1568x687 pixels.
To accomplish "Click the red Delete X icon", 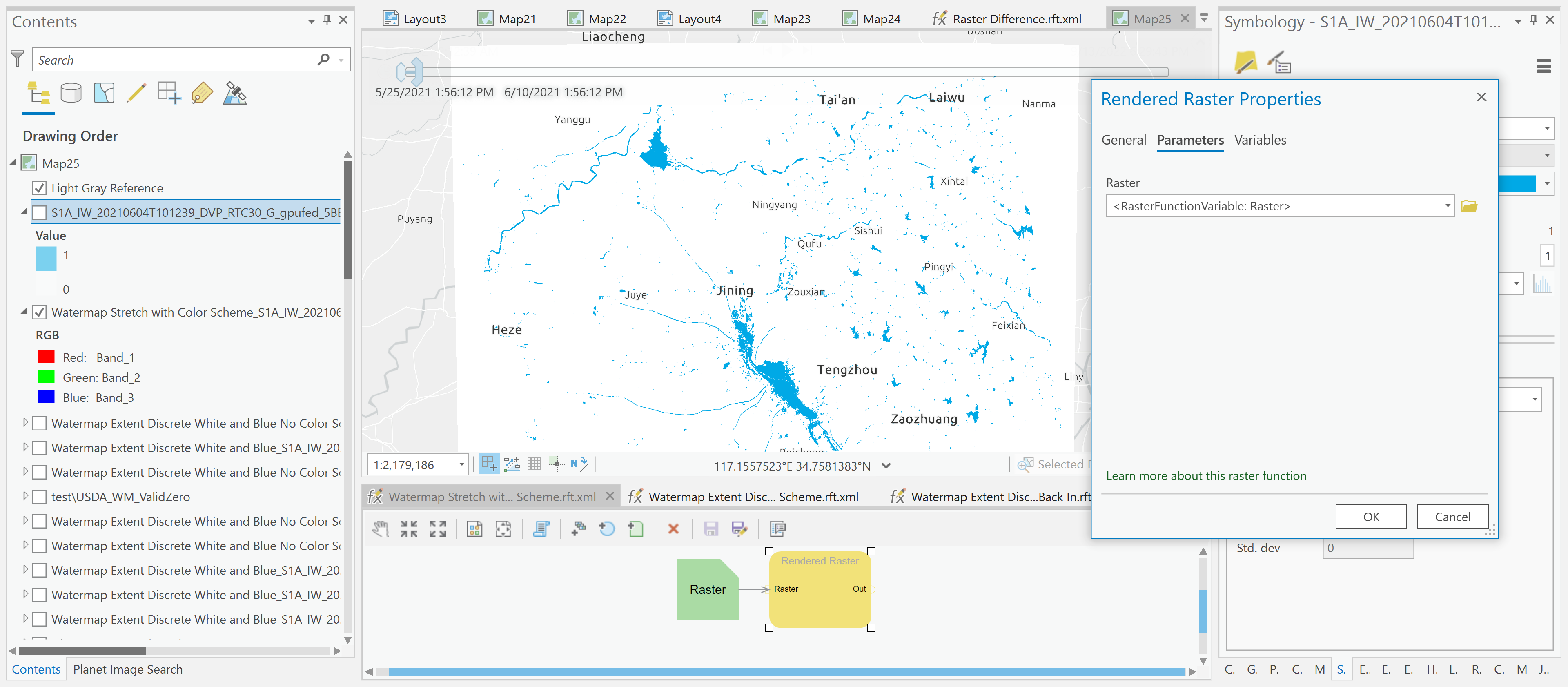I will (x=673, y=529).
